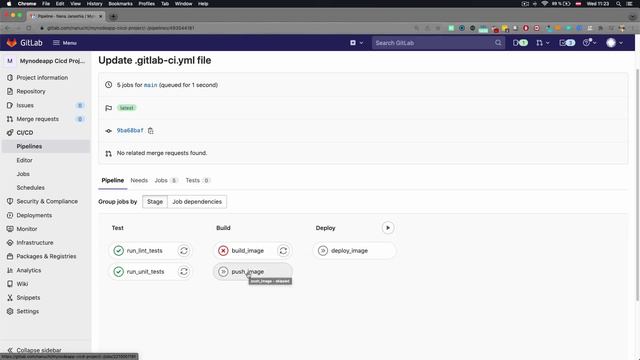640x360 pixels.
Task: Open Schedules in sidebar
Action: click(x=46, y=188)
